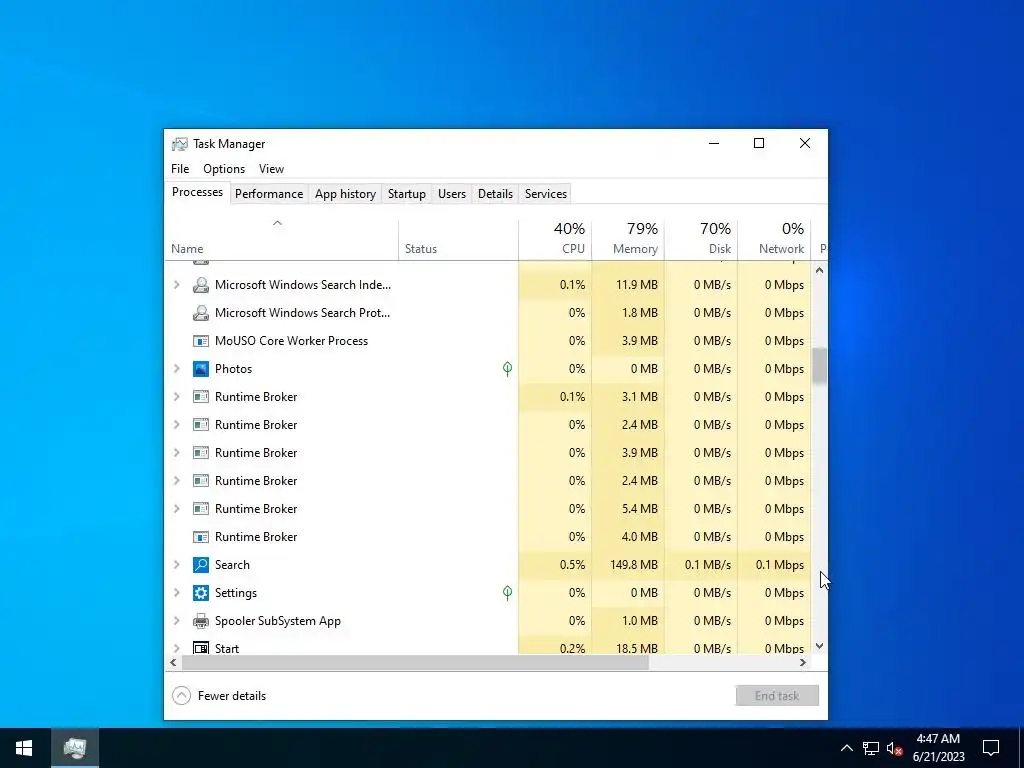Screen dimensions: 1024x768
Task: Open the Options menu
Action: pyautogui.click(x=224, y=169)
